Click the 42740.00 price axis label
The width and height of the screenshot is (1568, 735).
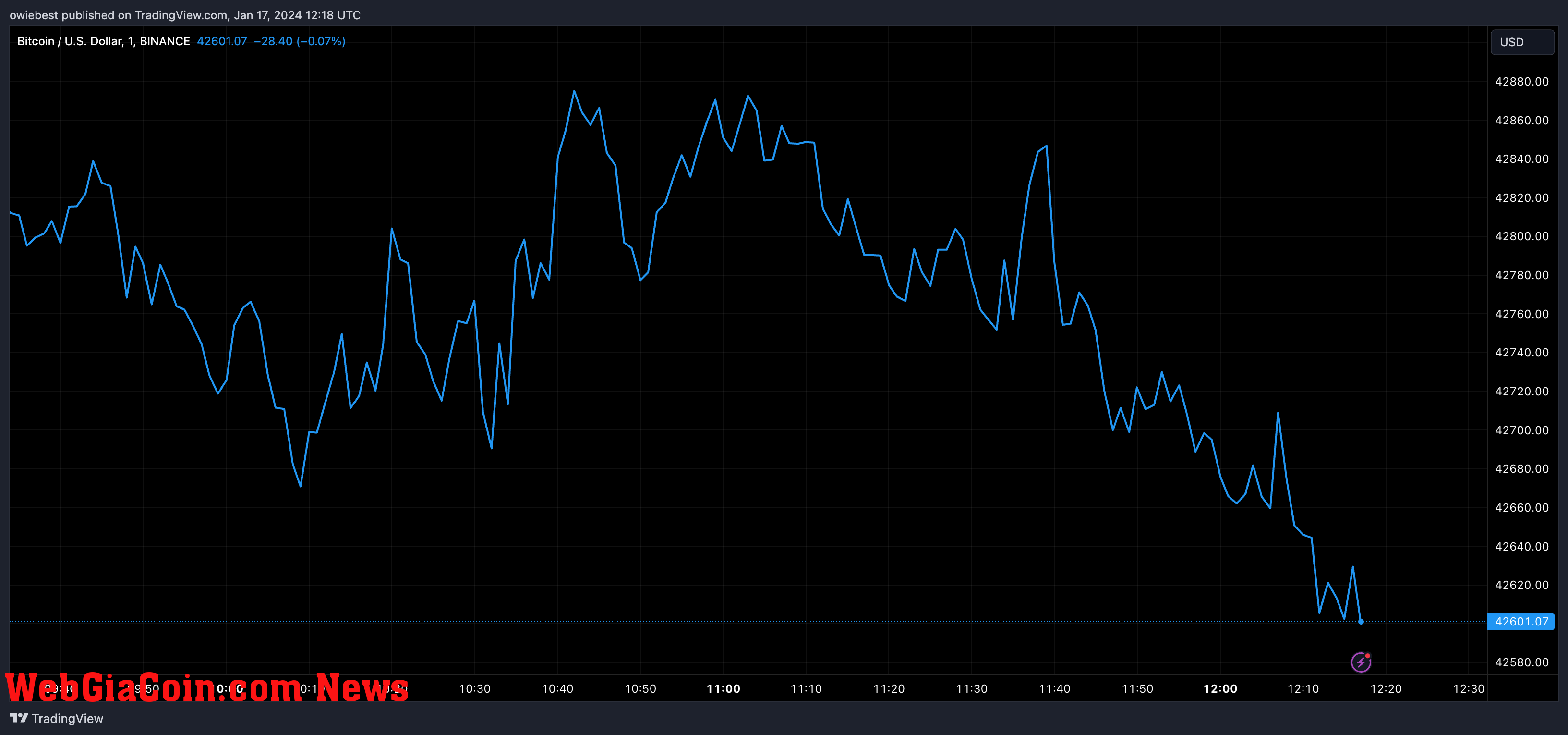pyautogui.click(x=1522, y=353)
